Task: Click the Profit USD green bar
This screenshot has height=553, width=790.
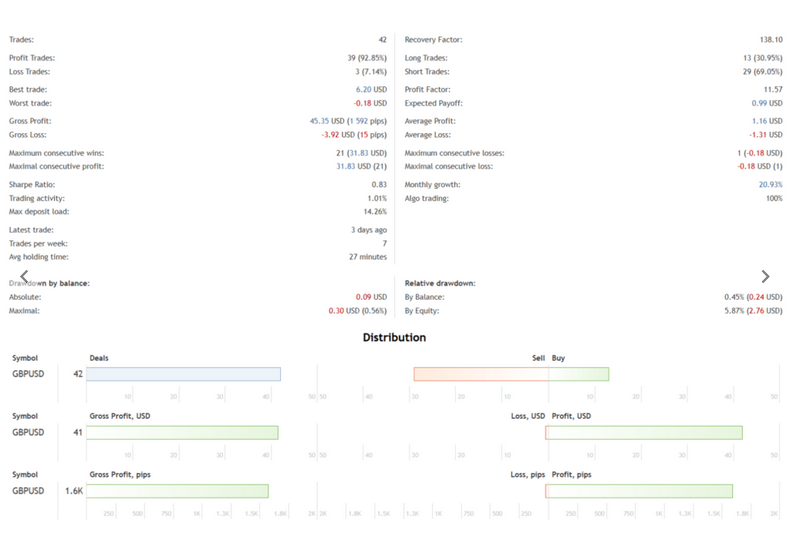Action: 645,433
